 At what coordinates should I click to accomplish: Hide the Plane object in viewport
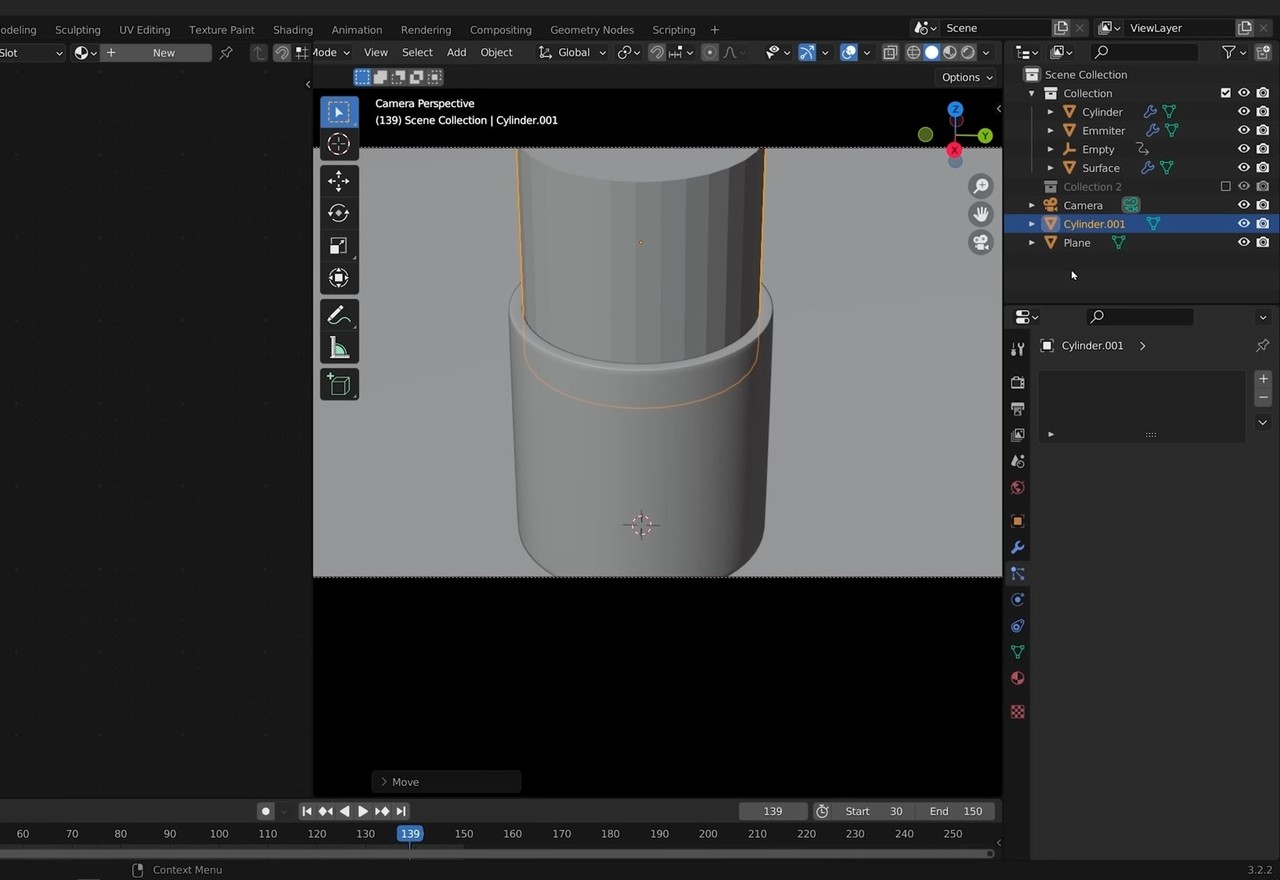1244,243
